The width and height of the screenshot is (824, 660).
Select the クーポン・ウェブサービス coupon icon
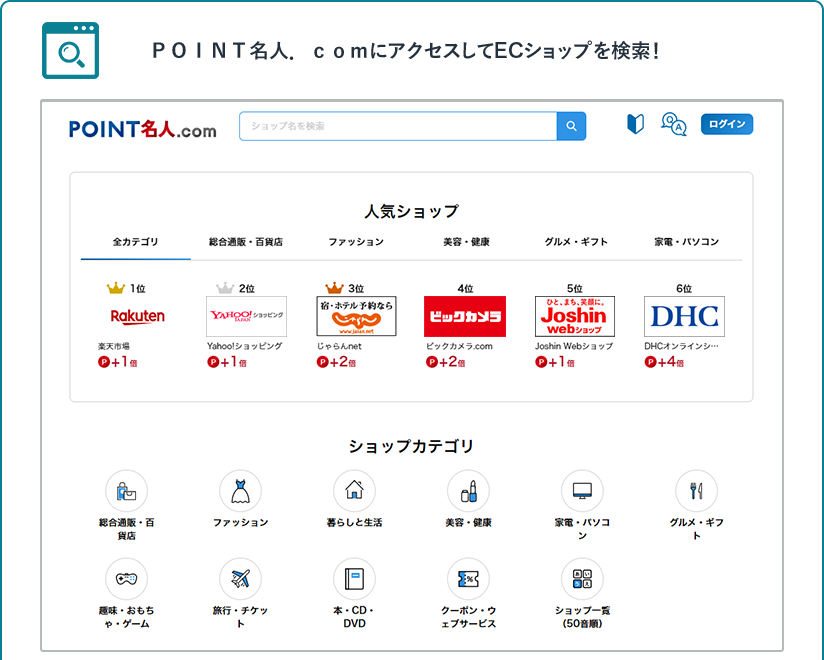[x=468, y=579]
